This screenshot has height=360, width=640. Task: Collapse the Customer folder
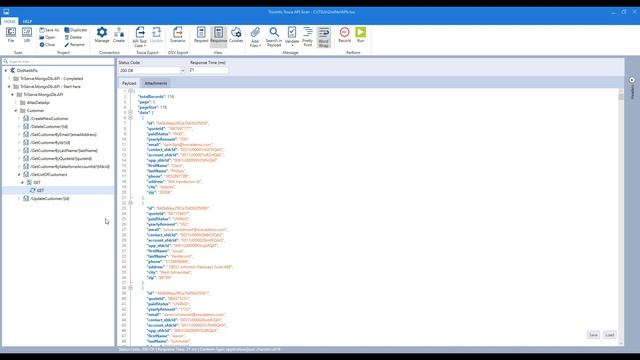[x=16, y=111]
